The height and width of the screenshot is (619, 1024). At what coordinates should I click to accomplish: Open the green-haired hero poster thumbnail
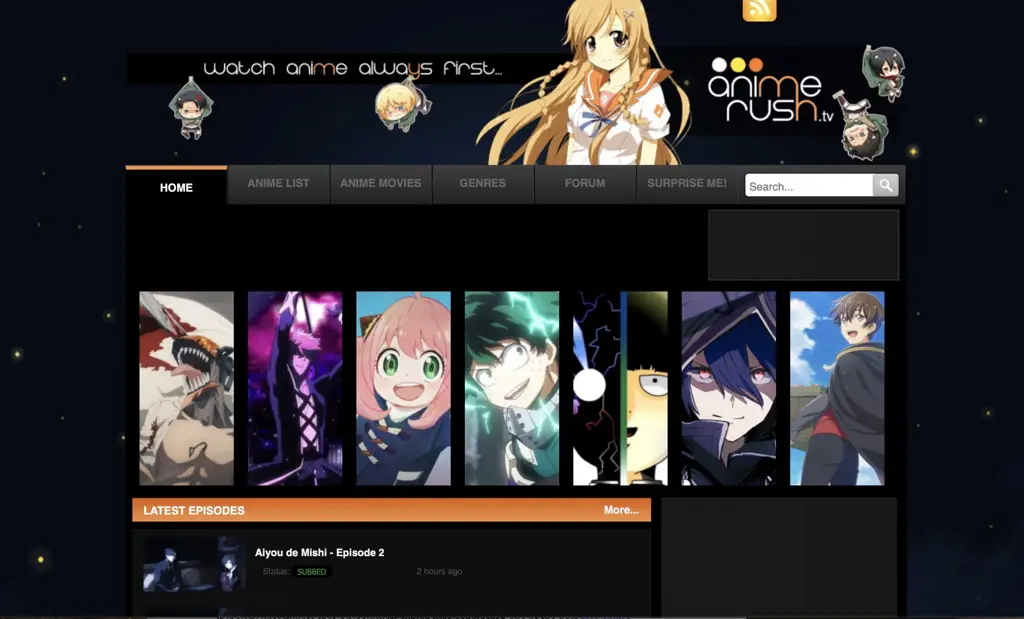coord(512,389)
